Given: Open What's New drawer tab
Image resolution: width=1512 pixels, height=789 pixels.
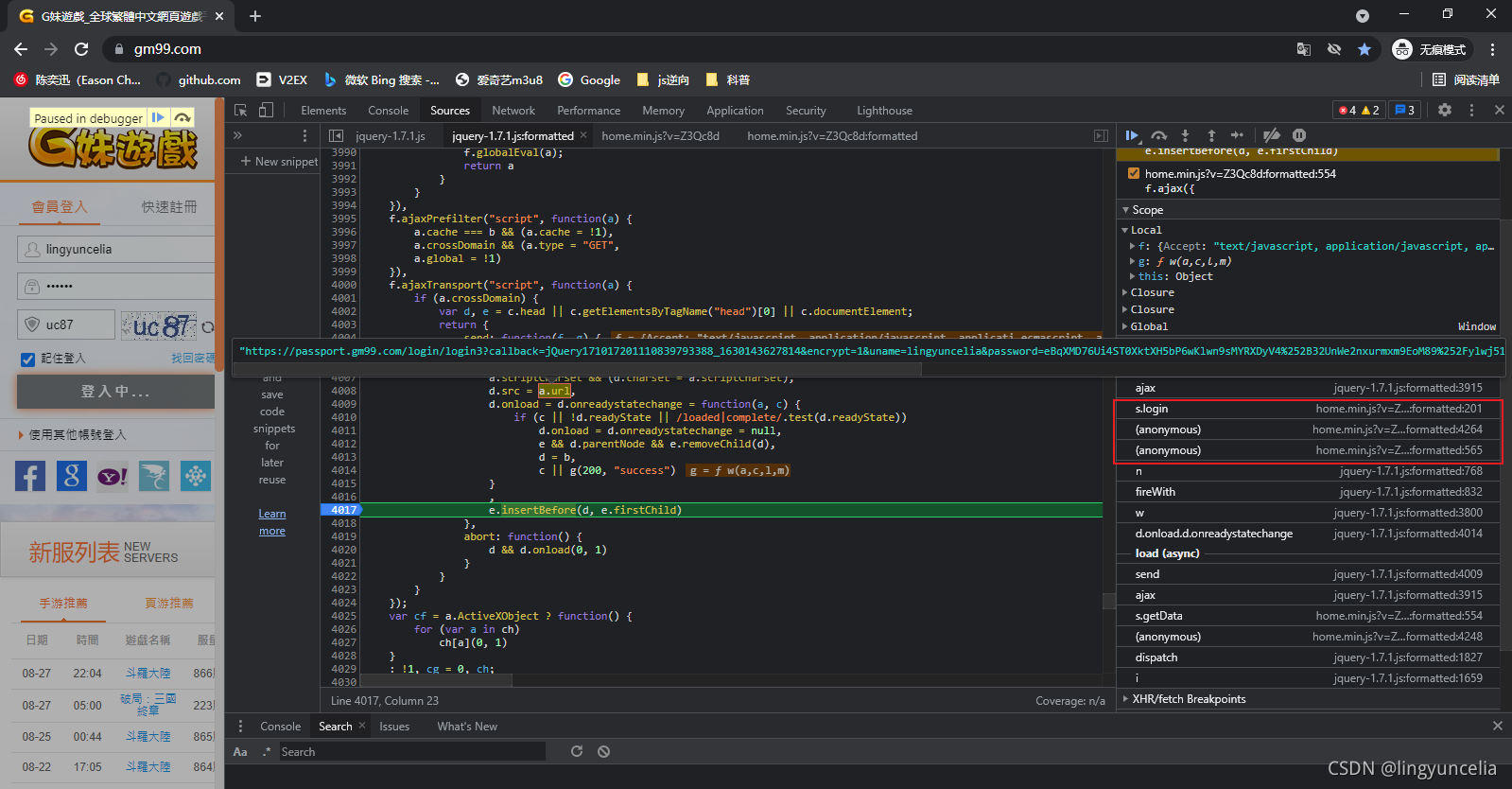Looking at the screenshot, I should pyautogui.click(x=467, y=726).
